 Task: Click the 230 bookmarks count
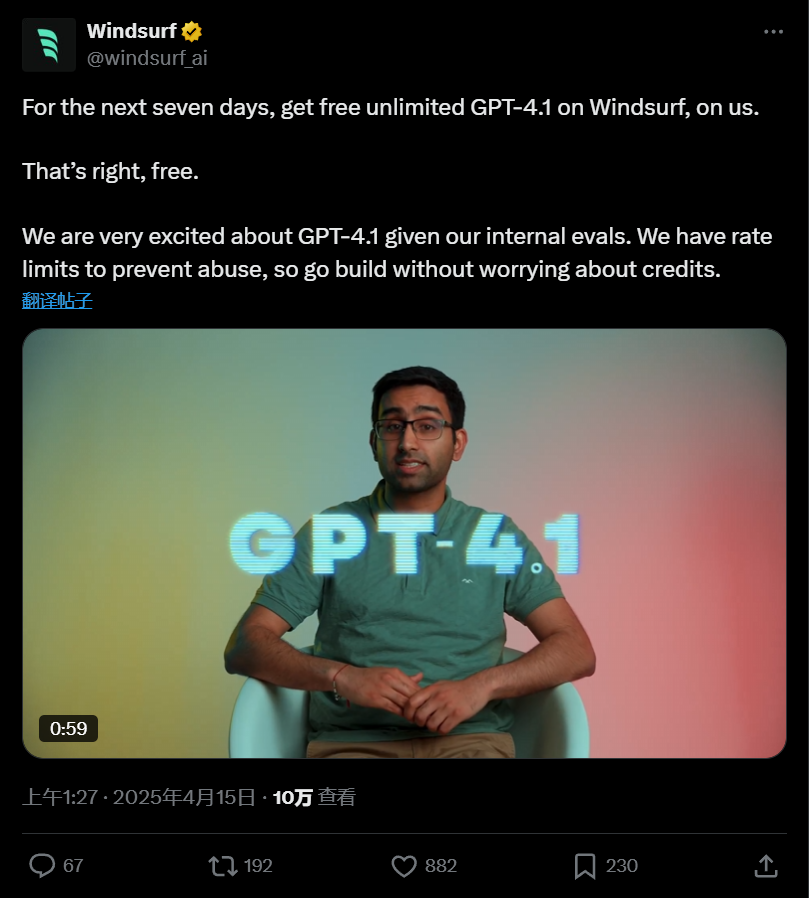coord(622,865)
